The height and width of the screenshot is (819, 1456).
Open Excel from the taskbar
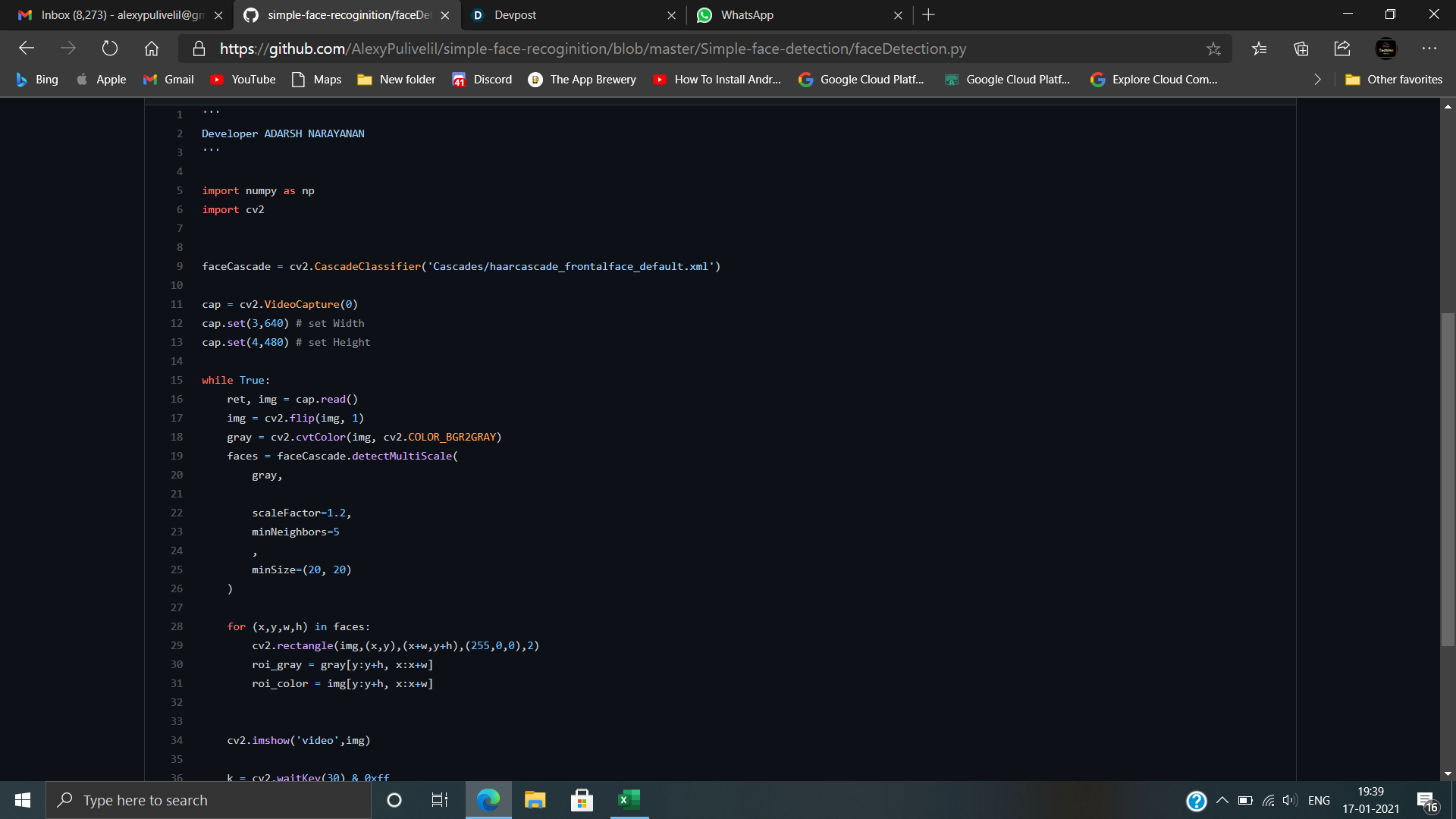pyautogui.click(x=629, y=800)
